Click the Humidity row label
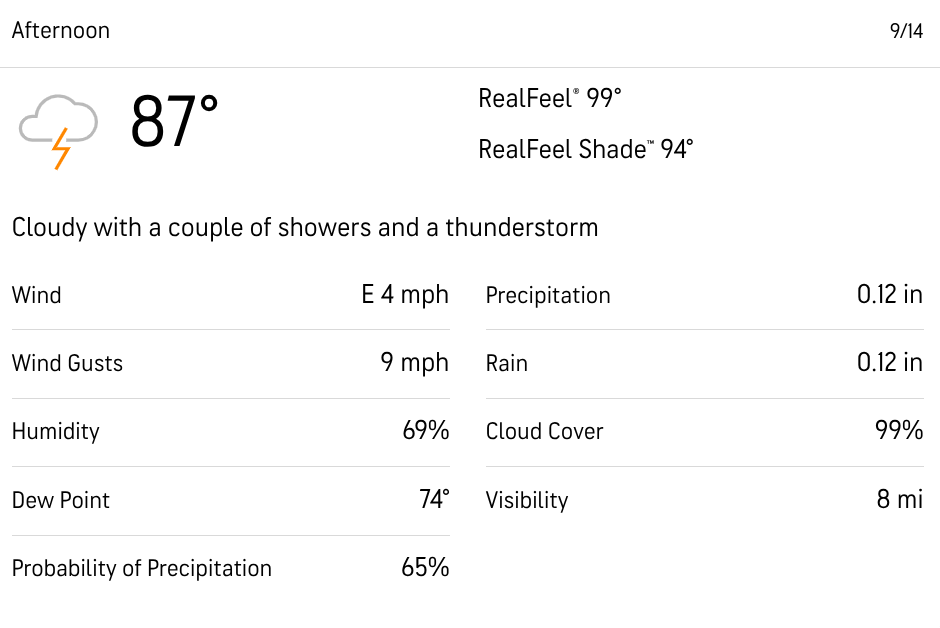 [56, 432]
